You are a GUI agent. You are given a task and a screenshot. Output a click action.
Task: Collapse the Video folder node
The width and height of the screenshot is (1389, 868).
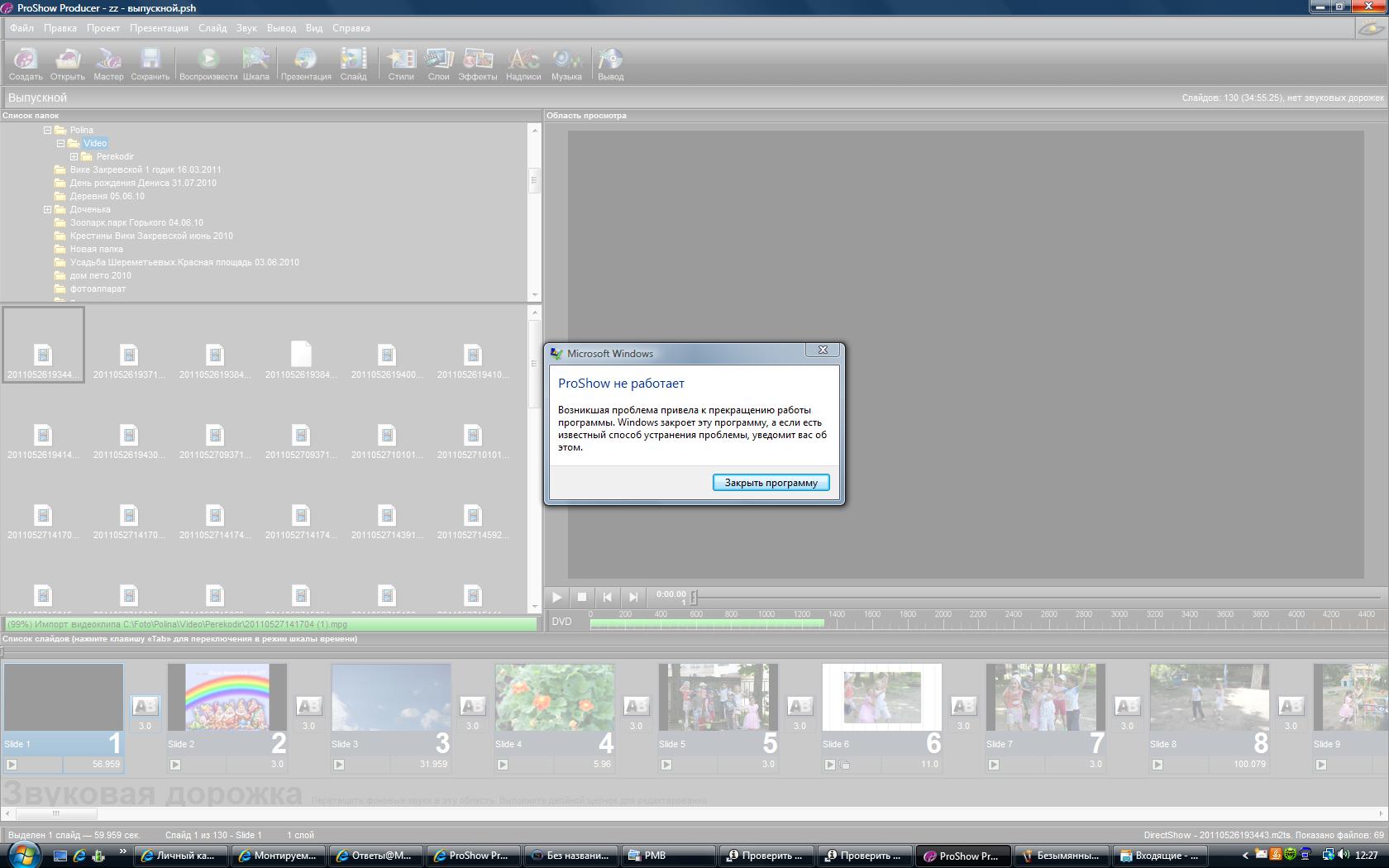click(x=61, y=144)
